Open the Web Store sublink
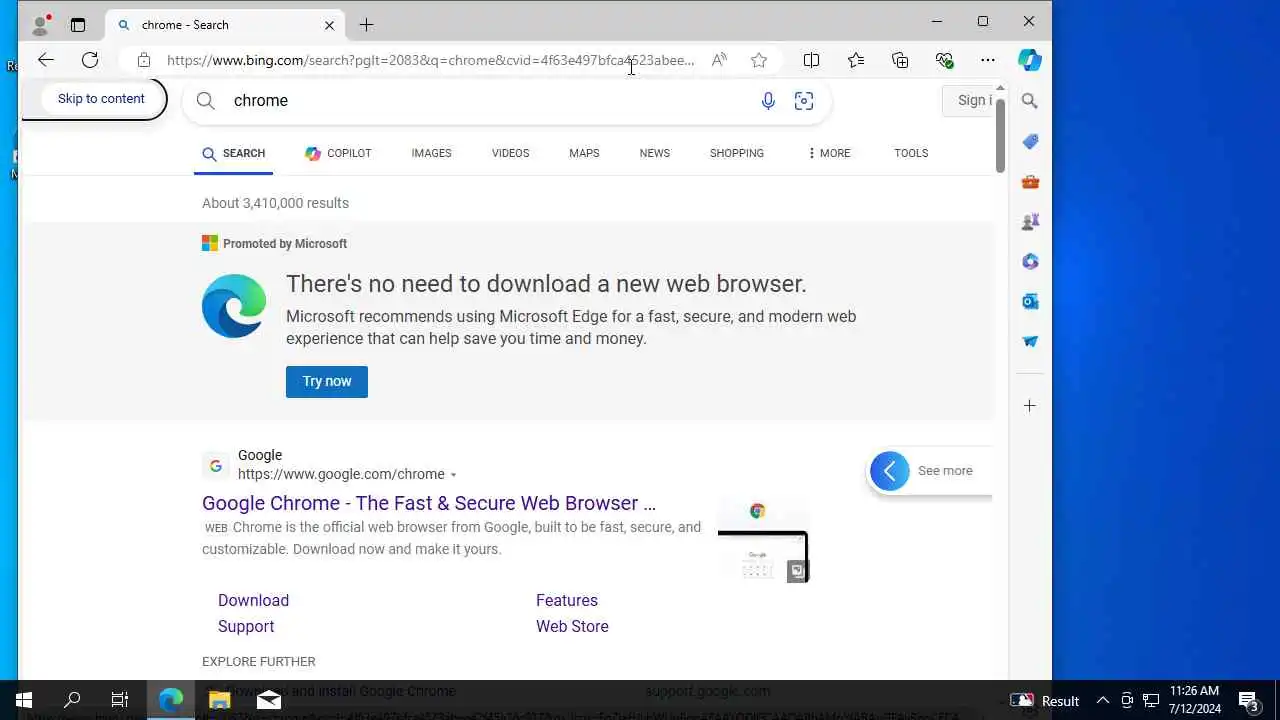Image resolution: width=1280 pixels, height=720 pixels. coord(572,626)
